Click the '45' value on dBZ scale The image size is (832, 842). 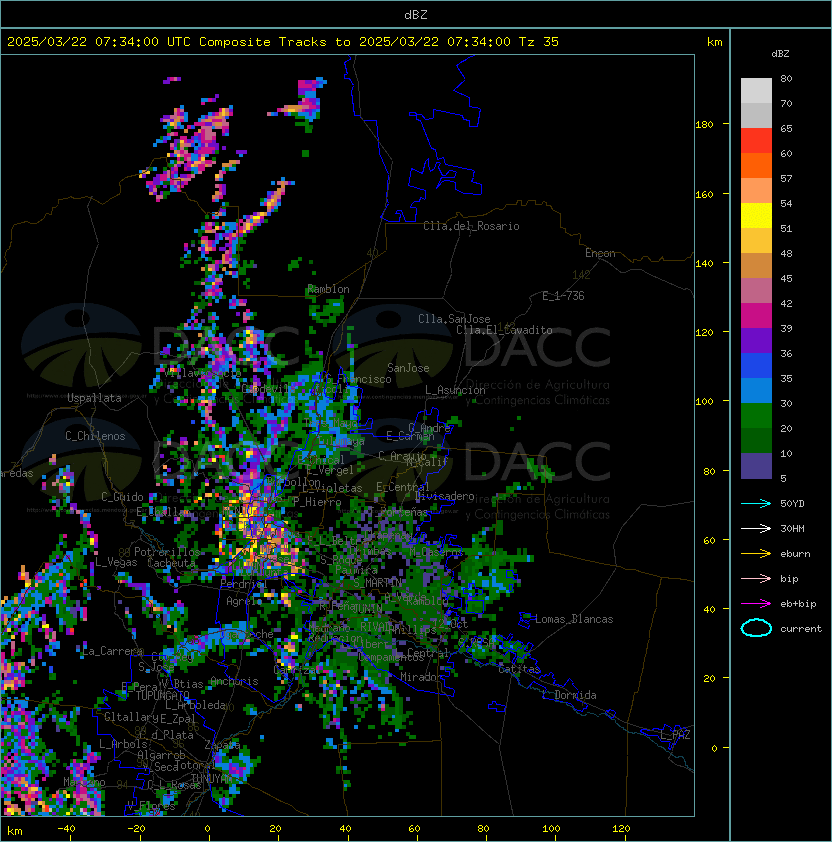click(786, 278)
